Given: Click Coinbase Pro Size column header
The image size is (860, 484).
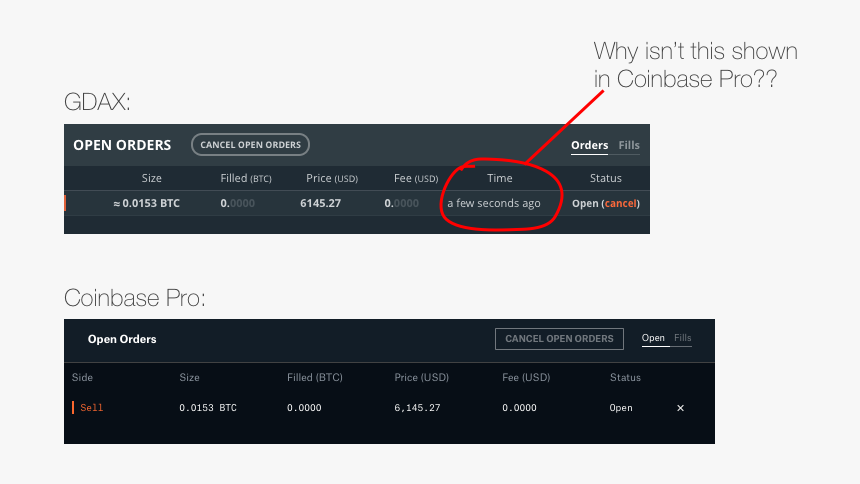Looking at the screenshot, I should [x=189, y=378].
